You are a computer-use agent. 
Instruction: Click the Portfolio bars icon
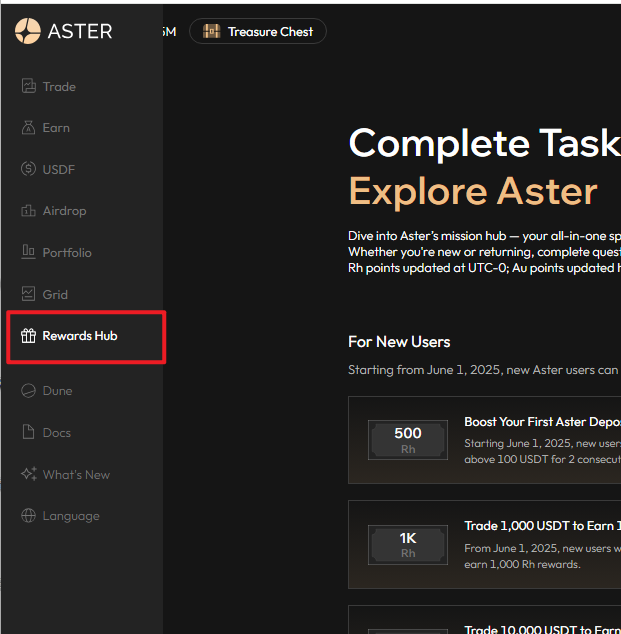tap(28, 252)
